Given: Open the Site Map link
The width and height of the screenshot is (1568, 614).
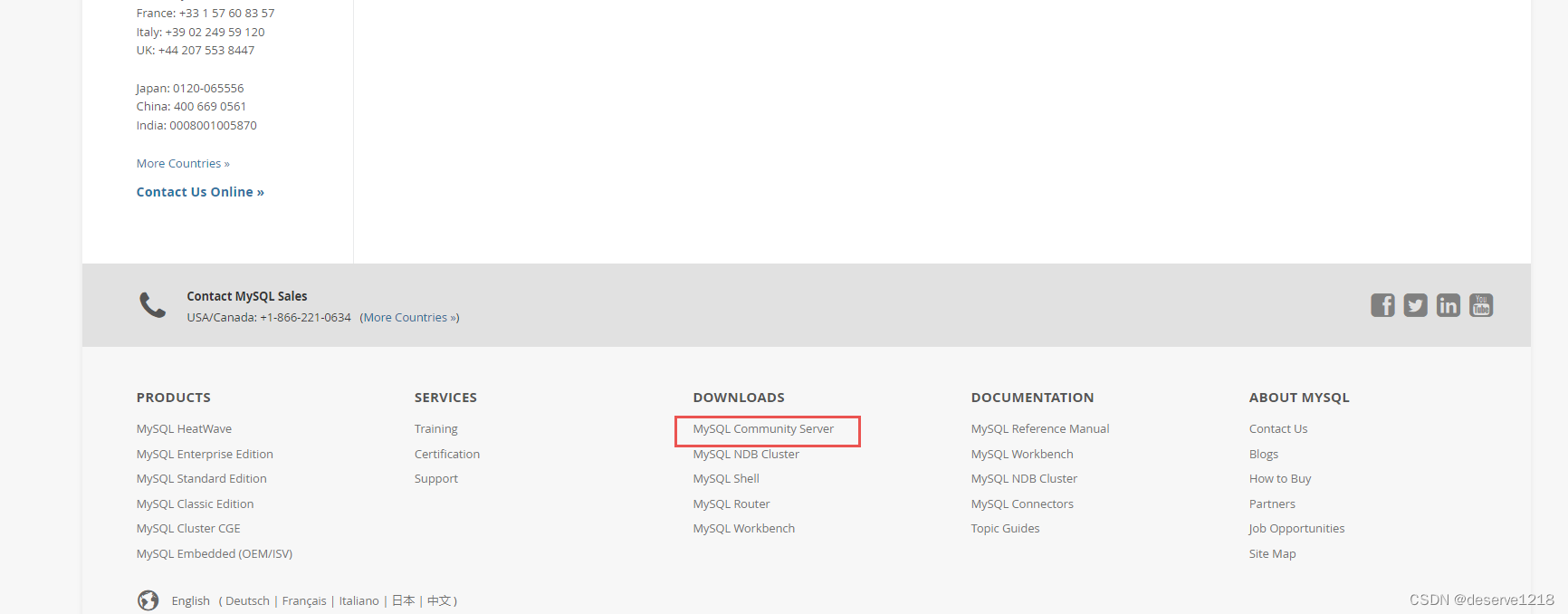Looking at the screenshot, I should tap(1272, 554).
